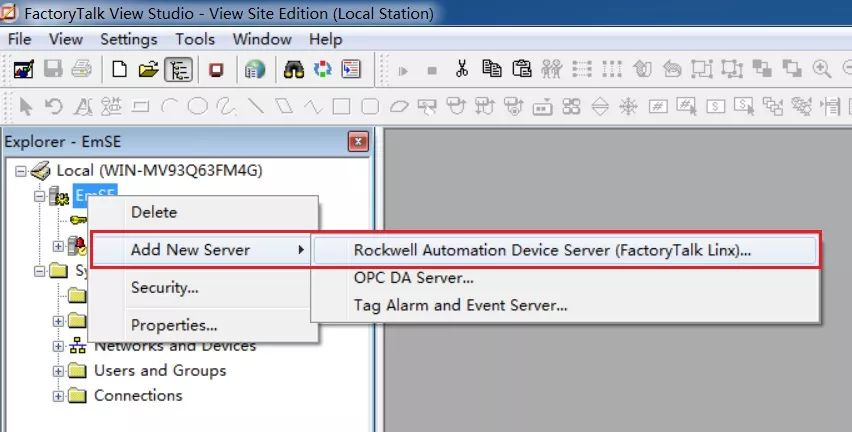The image size is (852, 432).
Task: Click the Copy icon
Action: click(x=492, y=68)
